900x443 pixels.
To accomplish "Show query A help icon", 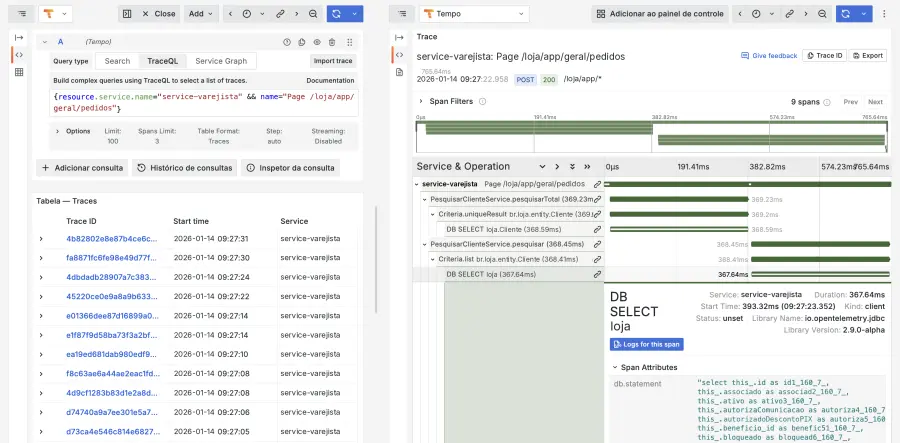I will 288,42.
